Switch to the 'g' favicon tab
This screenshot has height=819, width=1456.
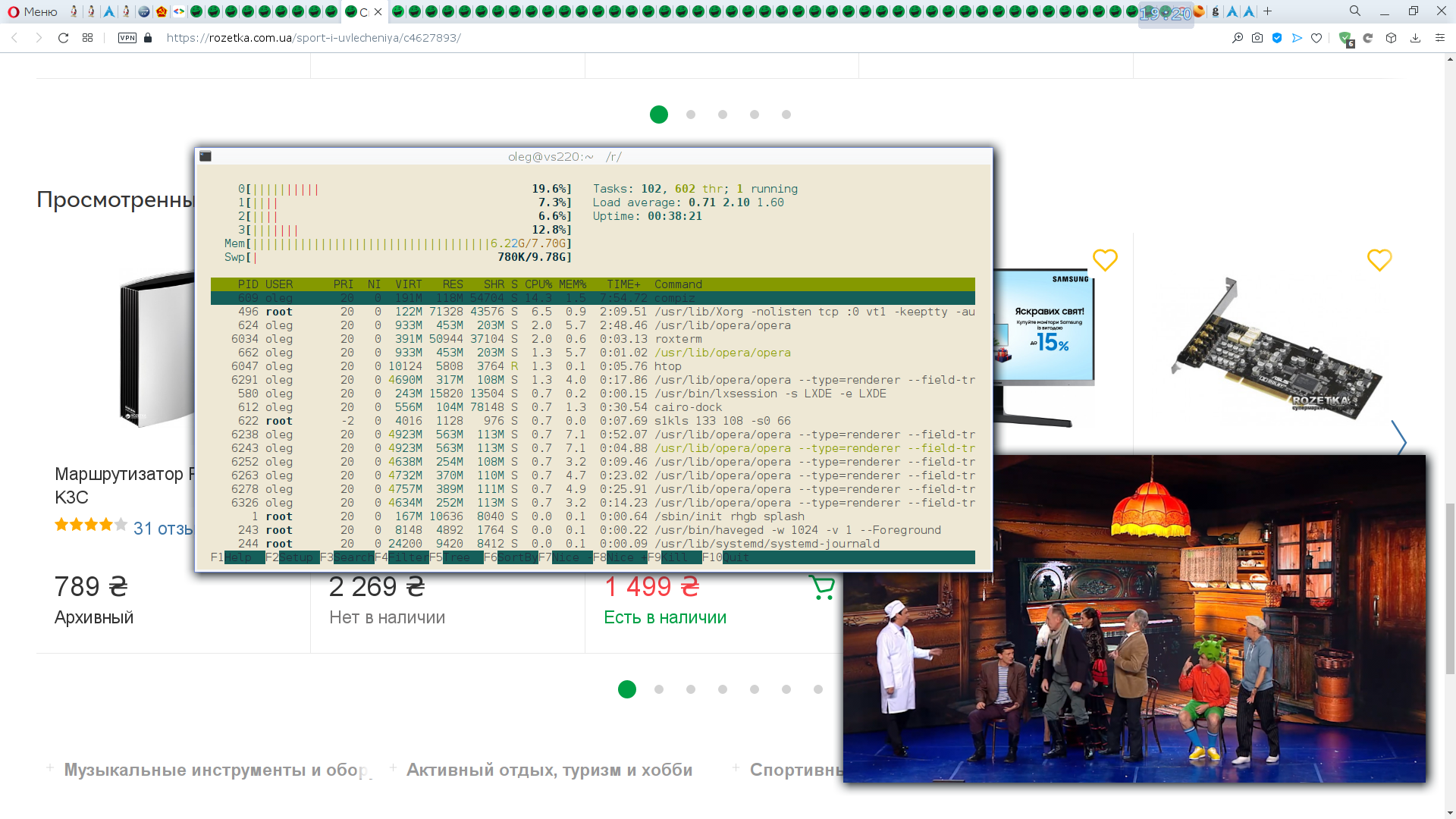1216,11
